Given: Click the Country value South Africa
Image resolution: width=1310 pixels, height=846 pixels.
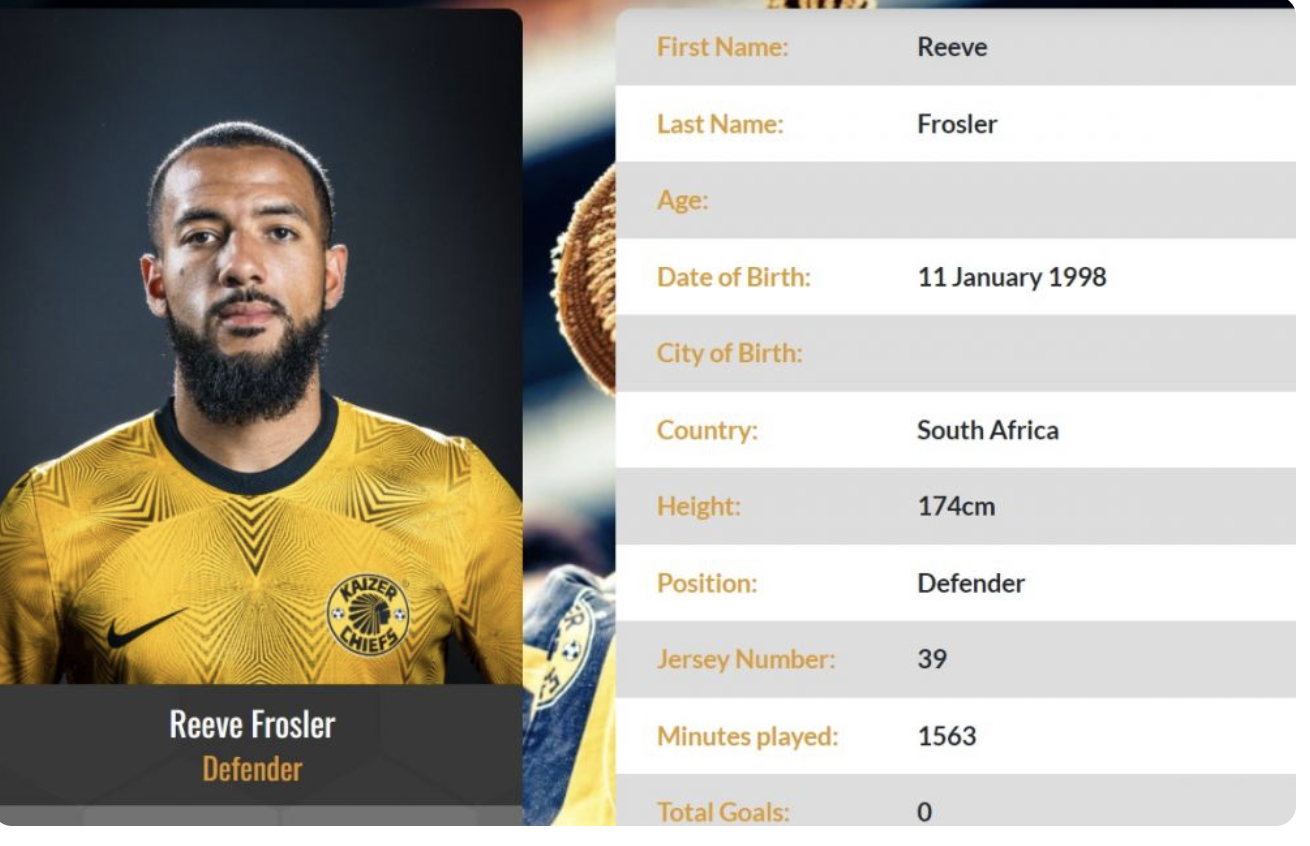Looking at the screenshot, I should 987,430.
